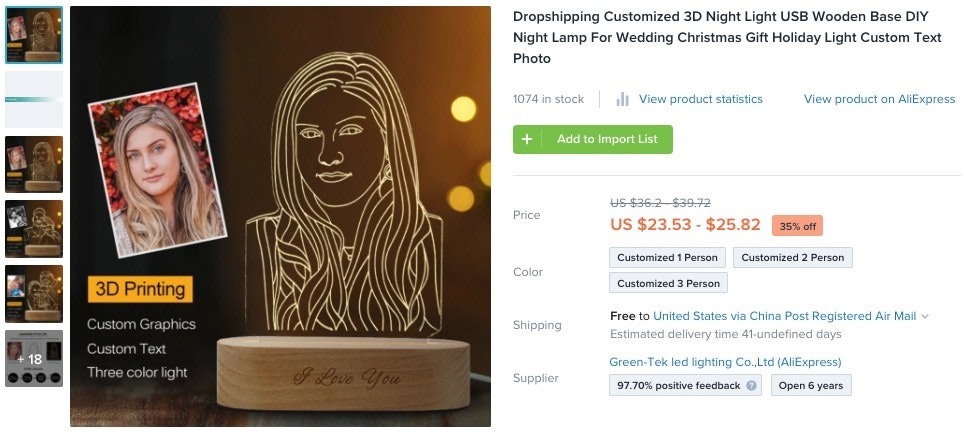Choose the Customized 2 Person option
964x438 pixels.
tap(792, 257)
